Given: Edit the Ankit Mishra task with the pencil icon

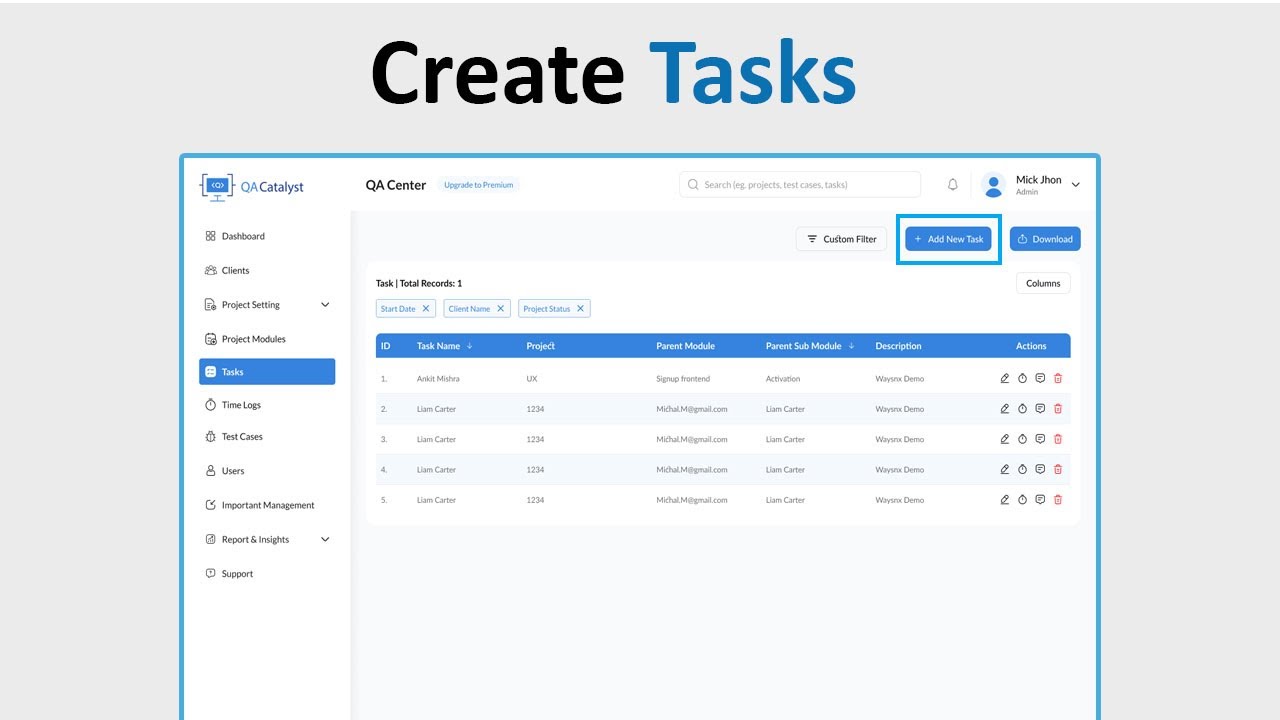Looking at the screenshot, I should 1005,379.
